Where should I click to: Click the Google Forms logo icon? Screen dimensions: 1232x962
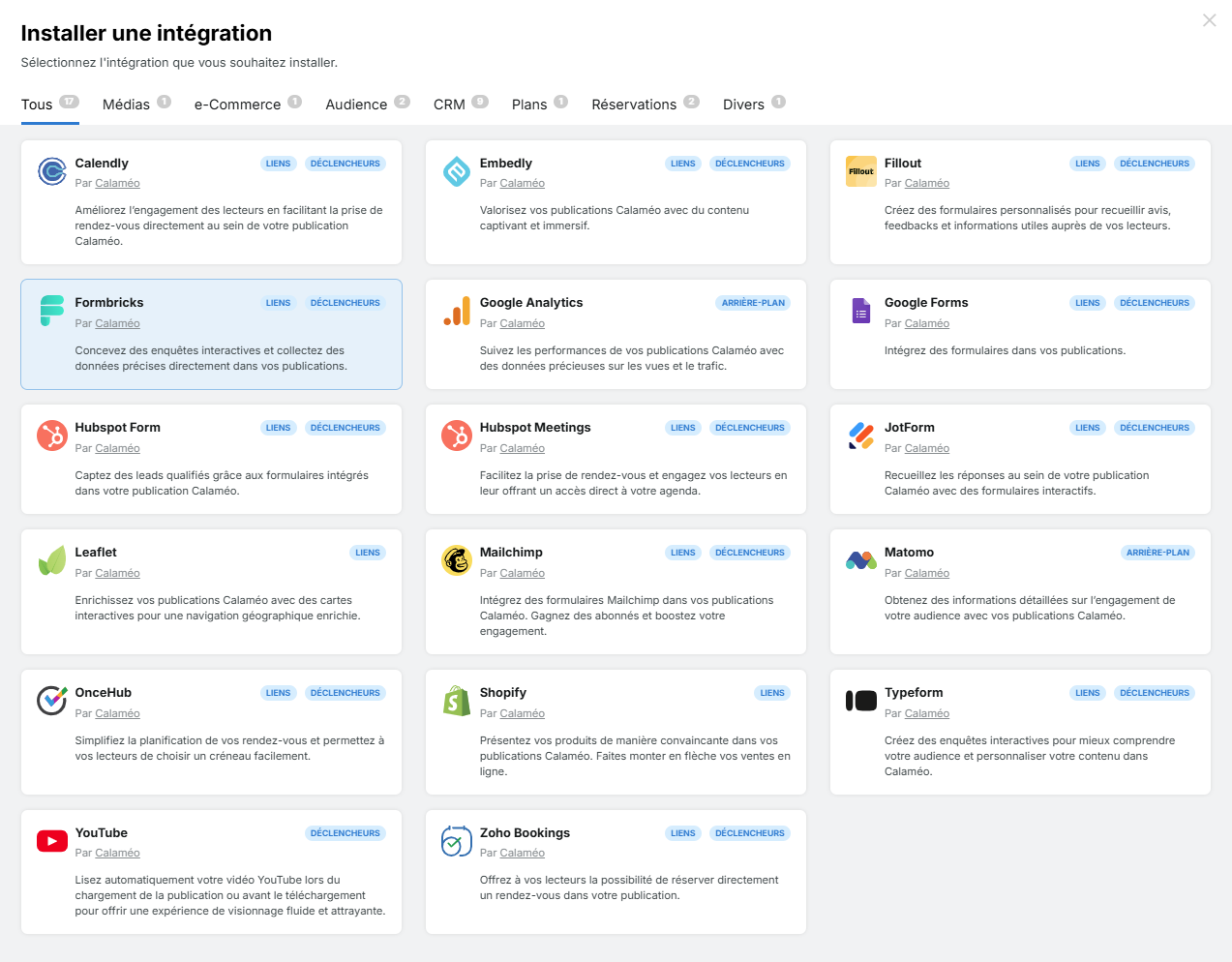click(x=861, y=311)
